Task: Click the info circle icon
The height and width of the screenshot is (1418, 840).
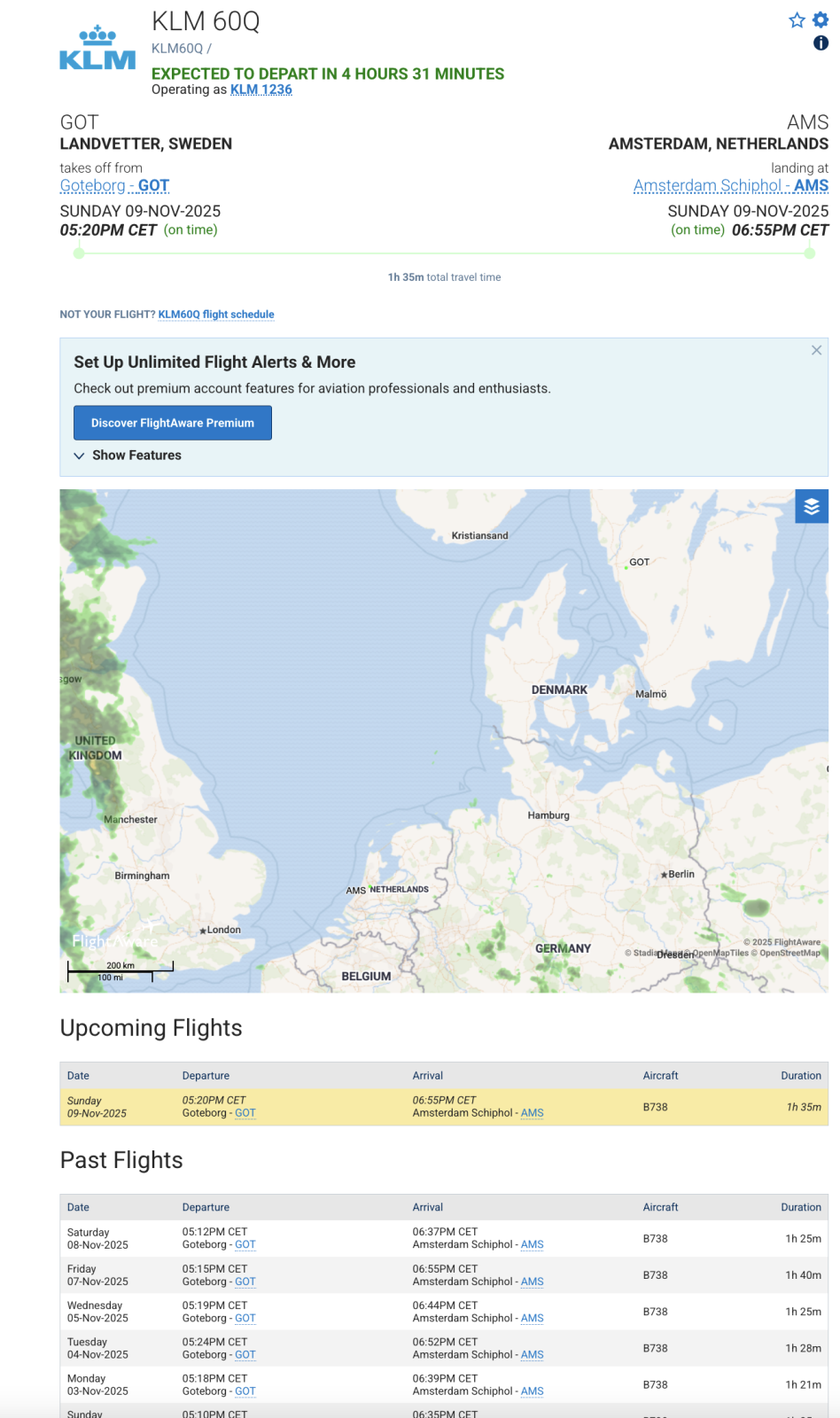Action: click(821, 43)
